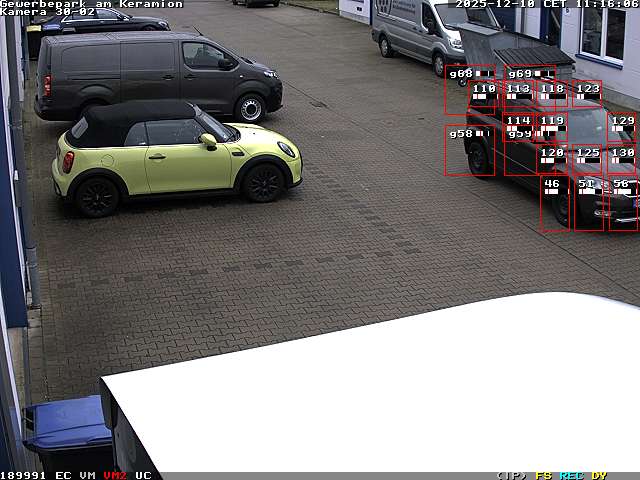Click the yellow DY status indicator
The height and width of the screenshot is (480, 640).
(598, 475)
